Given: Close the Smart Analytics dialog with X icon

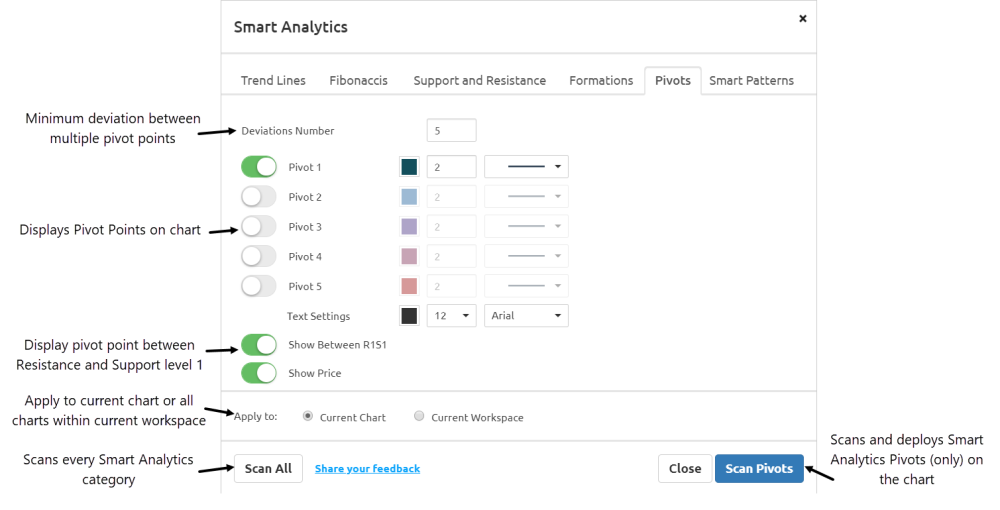Looking at the screenshot, I should 803,18.
